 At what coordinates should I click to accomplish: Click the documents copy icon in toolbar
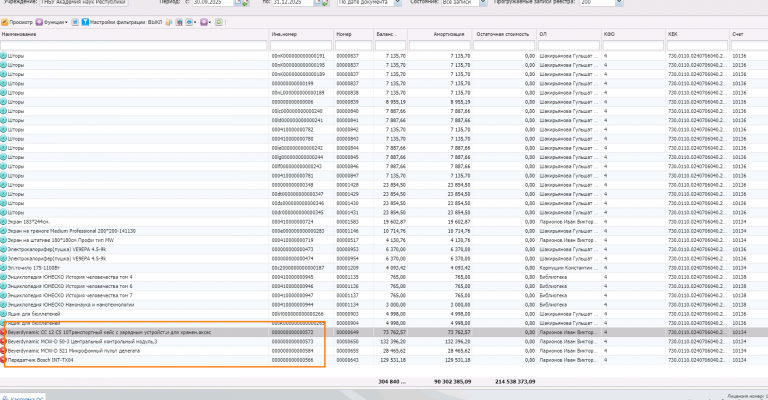tap(169, 23)
